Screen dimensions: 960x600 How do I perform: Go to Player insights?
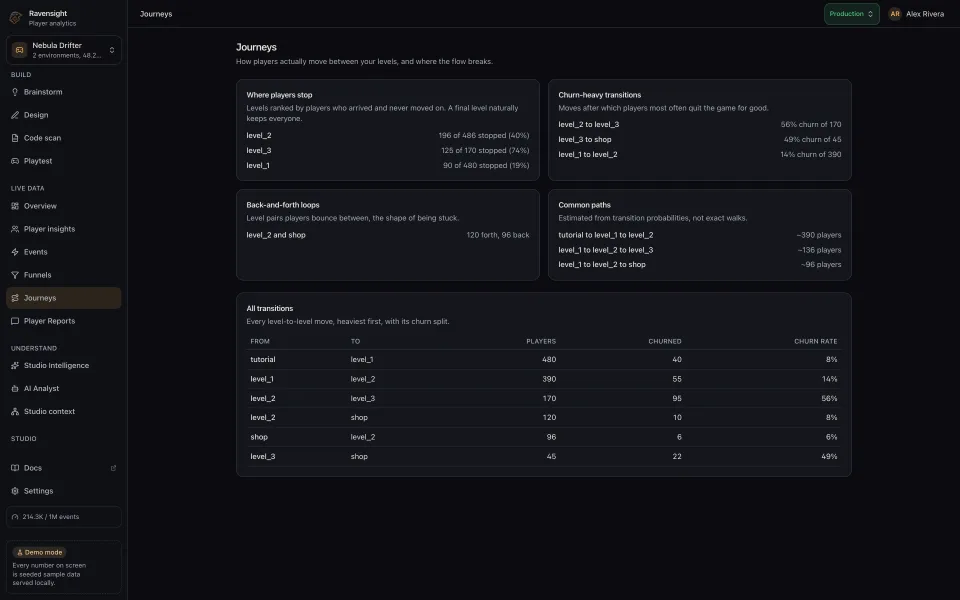click(x=64, y=229)
